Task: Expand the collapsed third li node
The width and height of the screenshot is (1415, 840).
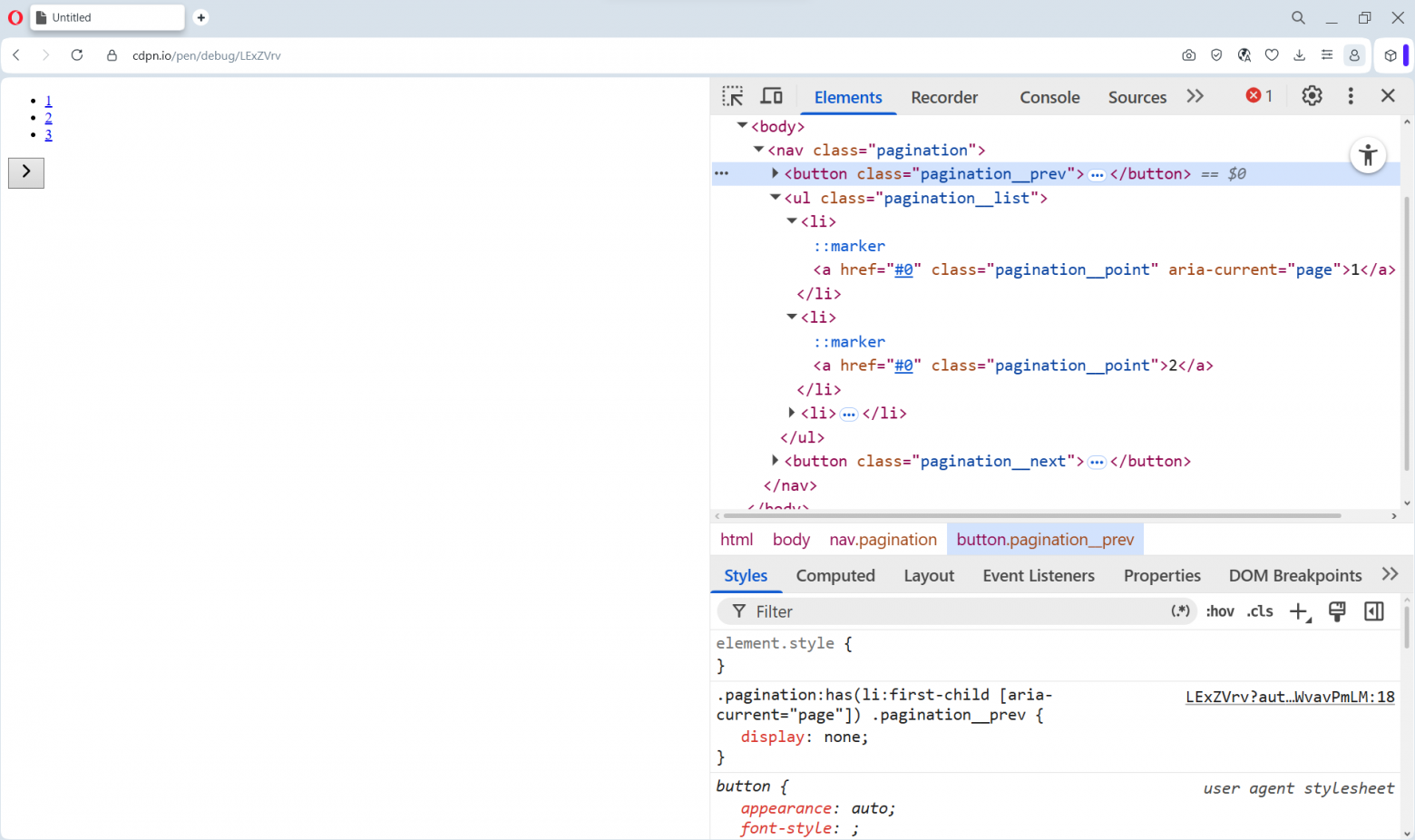Action: click(x=791, y=412)
